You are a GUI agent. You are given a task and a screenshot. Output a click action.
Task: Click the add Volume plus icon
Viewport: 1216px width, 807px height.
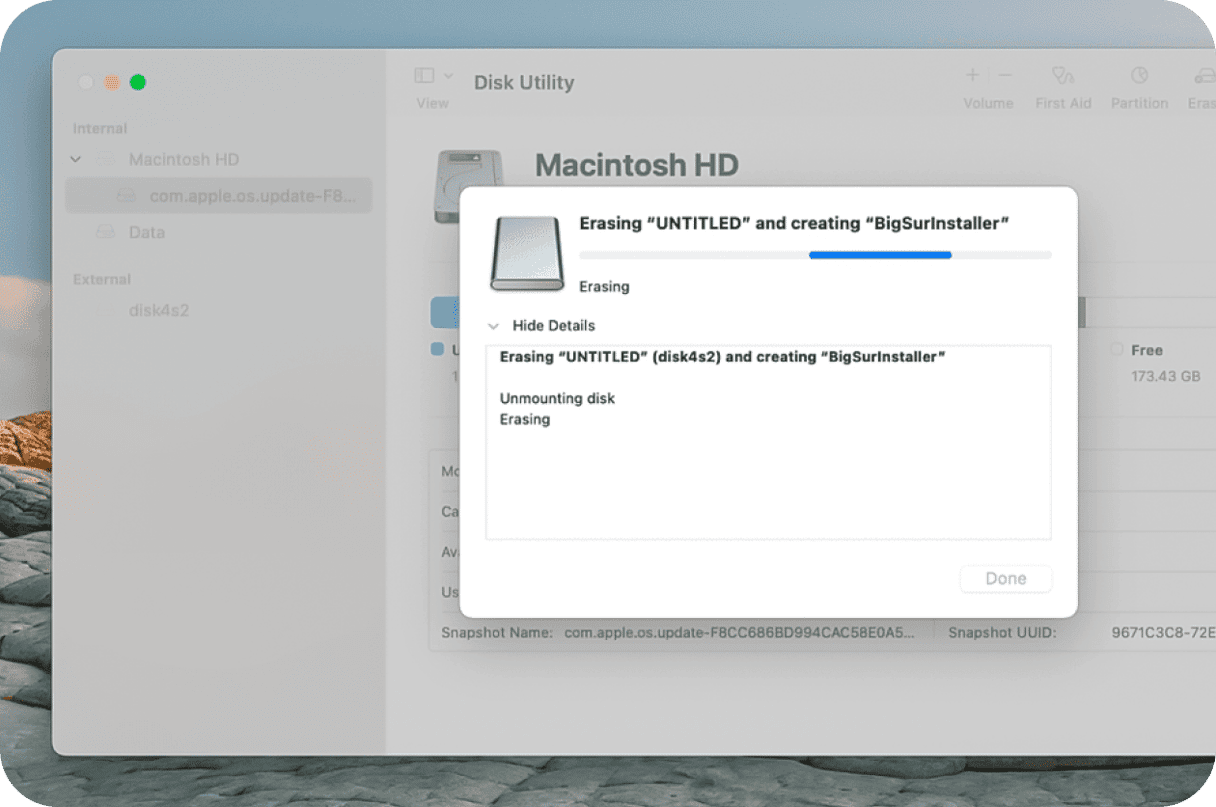pos(972,75)
